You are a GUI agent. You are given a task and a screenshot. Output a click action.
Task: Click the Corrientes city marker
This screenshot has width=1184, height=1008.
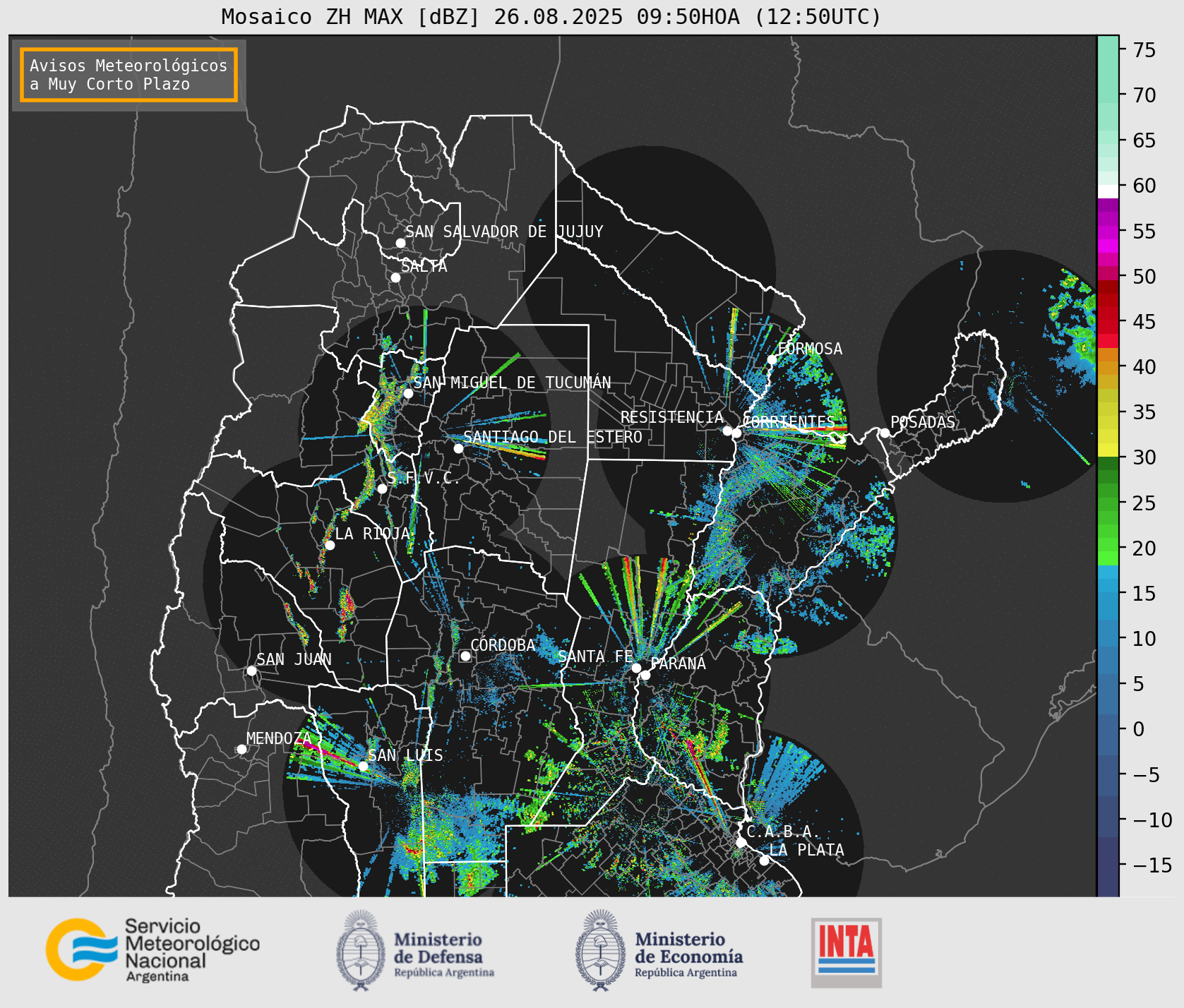click(x=736, y=433)
